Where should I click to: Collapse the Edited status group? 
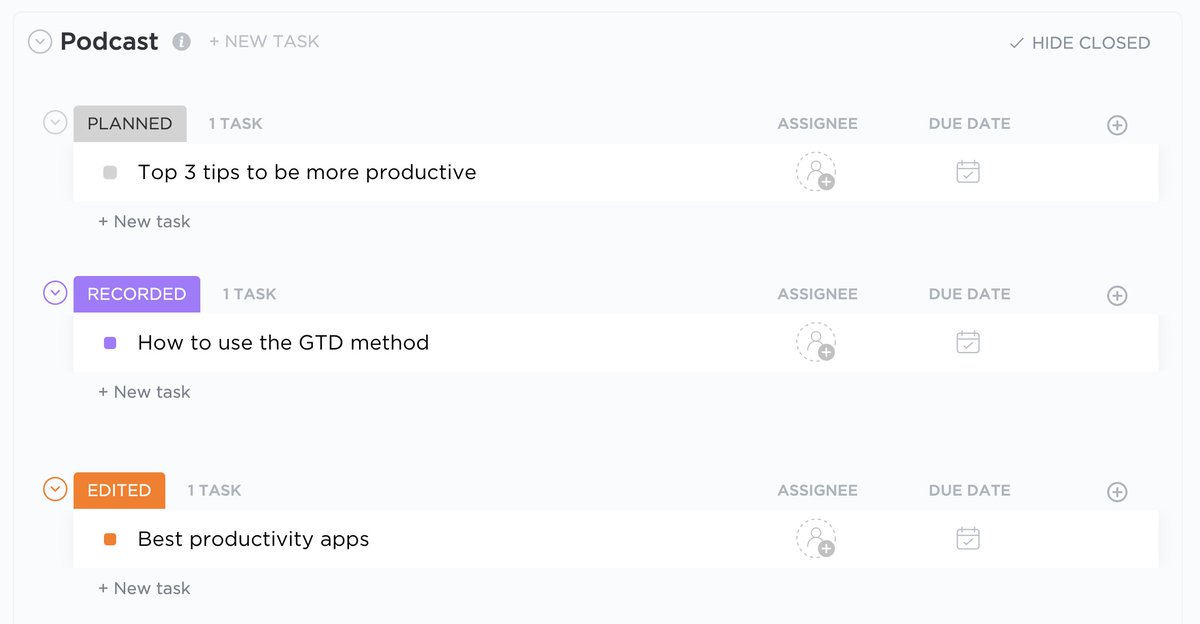click(x=55, y=489)
